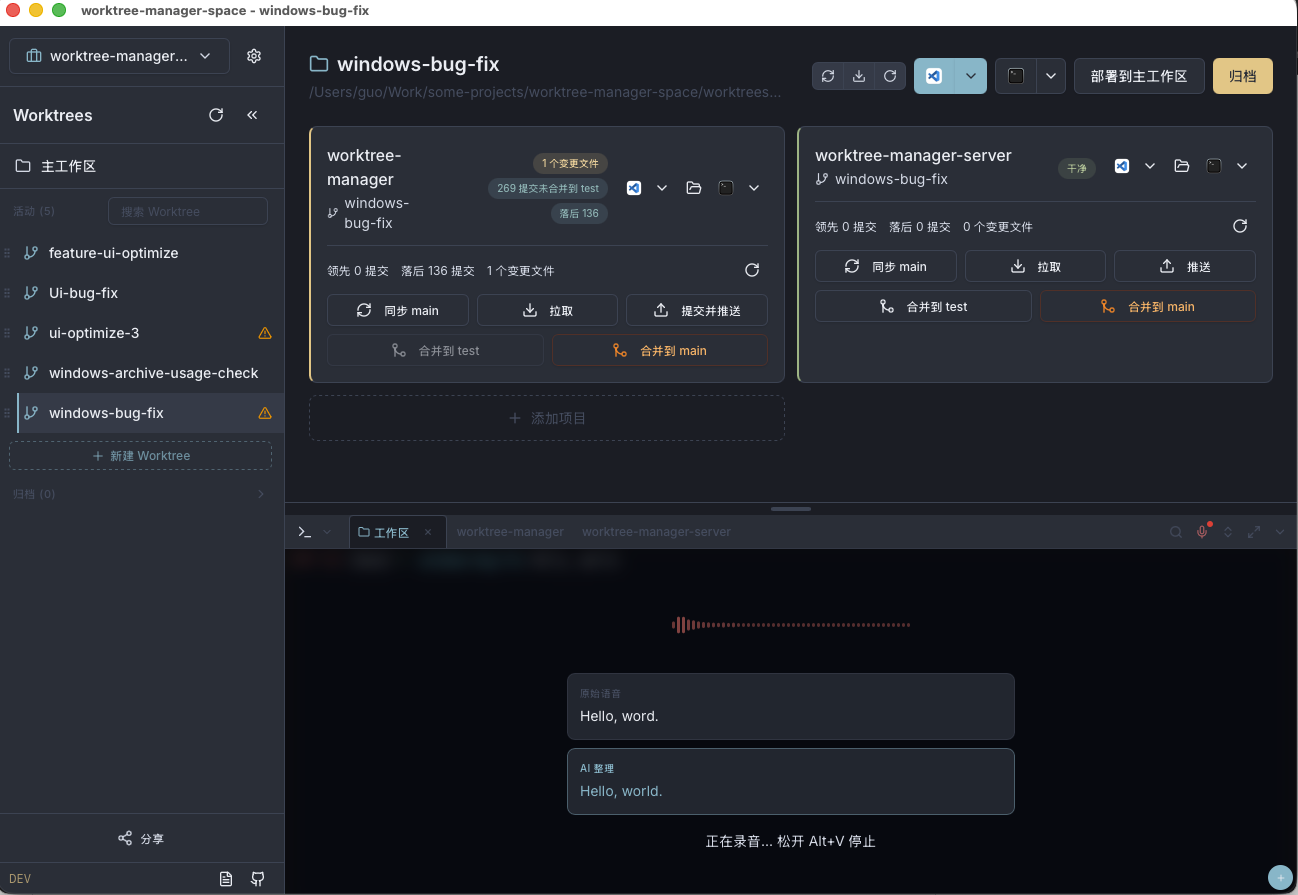Expand editor dropdown on worktree-manager card
Viewport: 1298px width, 895px height.
pos(662,188)
